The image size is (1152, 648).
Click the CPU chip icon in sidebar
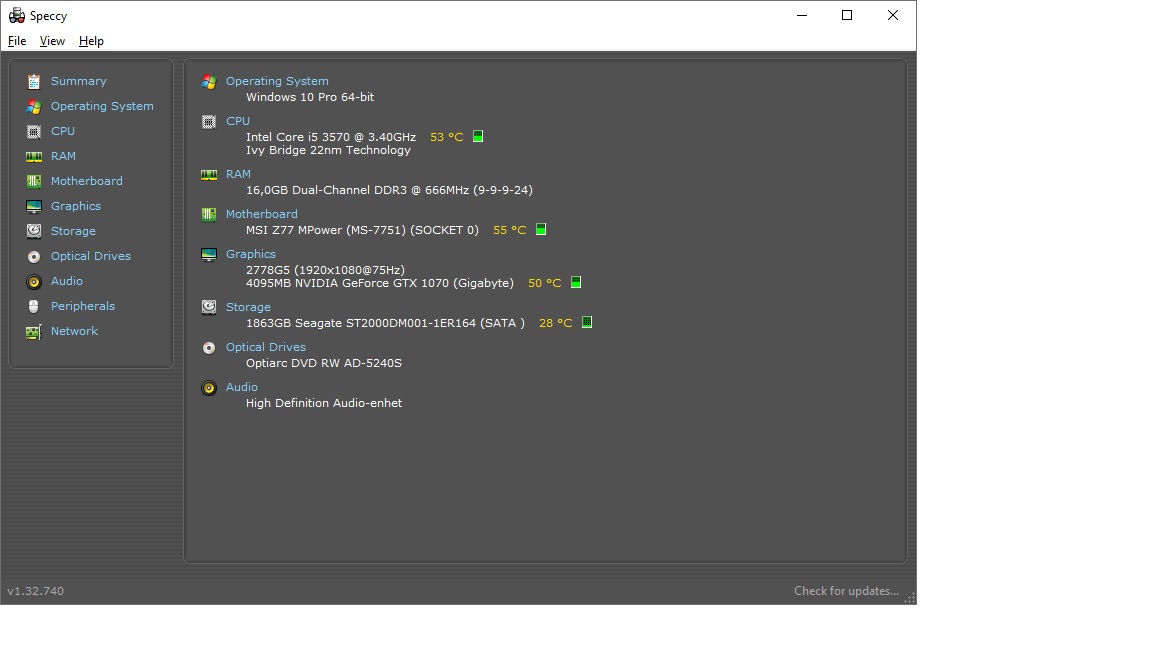[34, 132]
